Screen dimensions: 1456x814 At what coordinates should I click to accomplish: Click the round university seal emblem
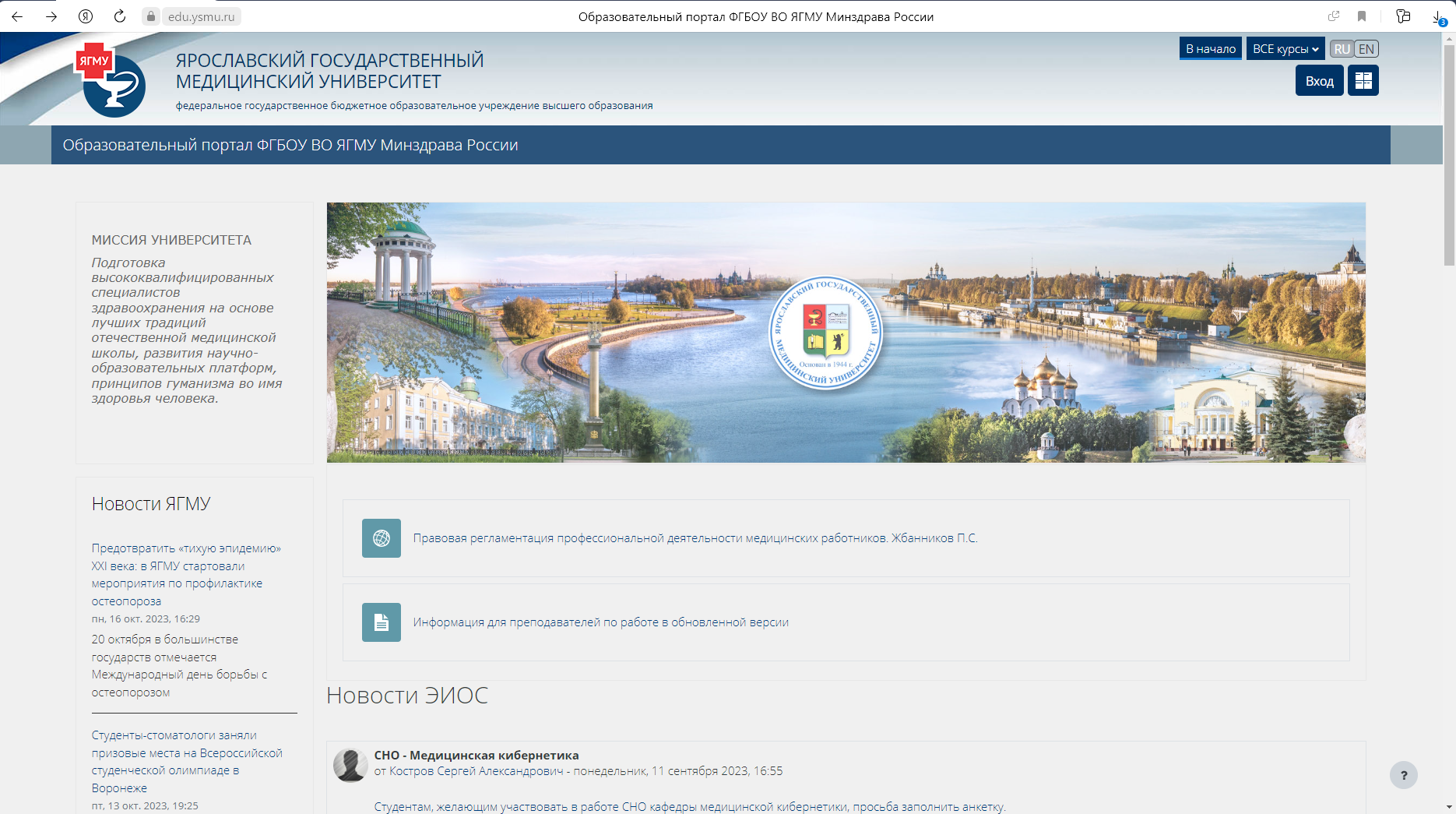(826, 333)
